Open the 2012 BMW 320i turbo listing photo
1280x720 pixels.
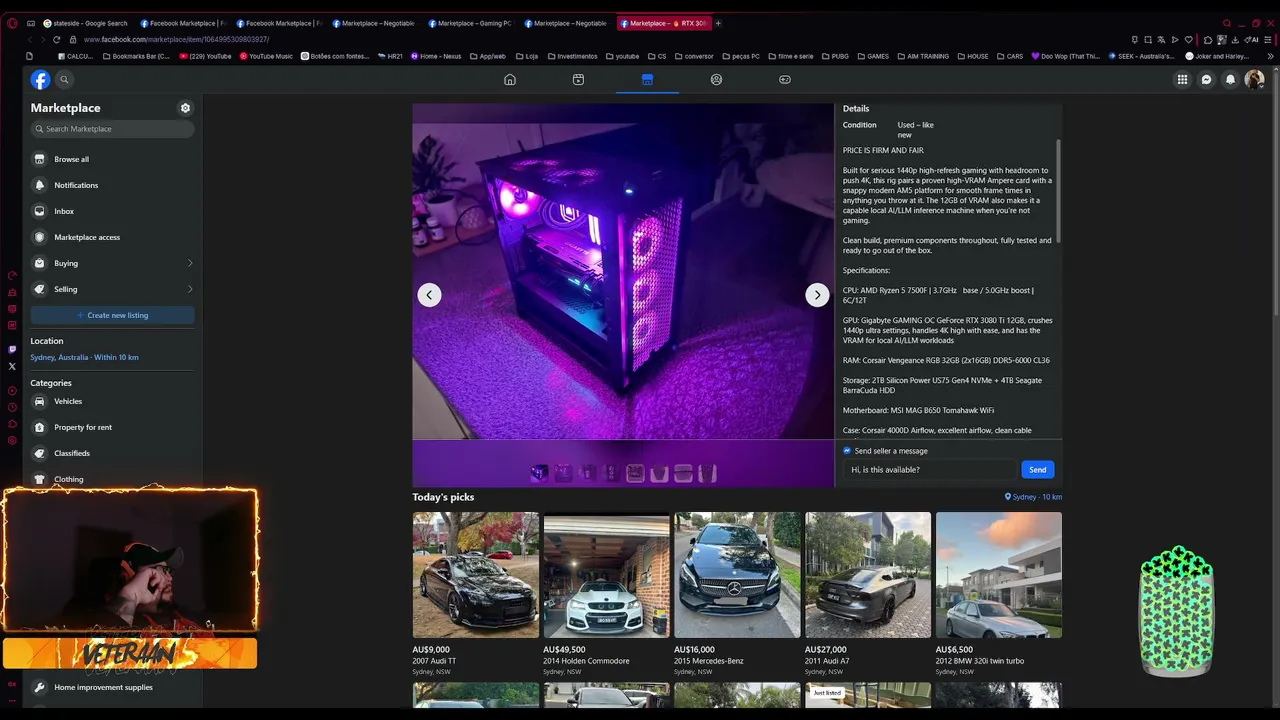point(999,575)
